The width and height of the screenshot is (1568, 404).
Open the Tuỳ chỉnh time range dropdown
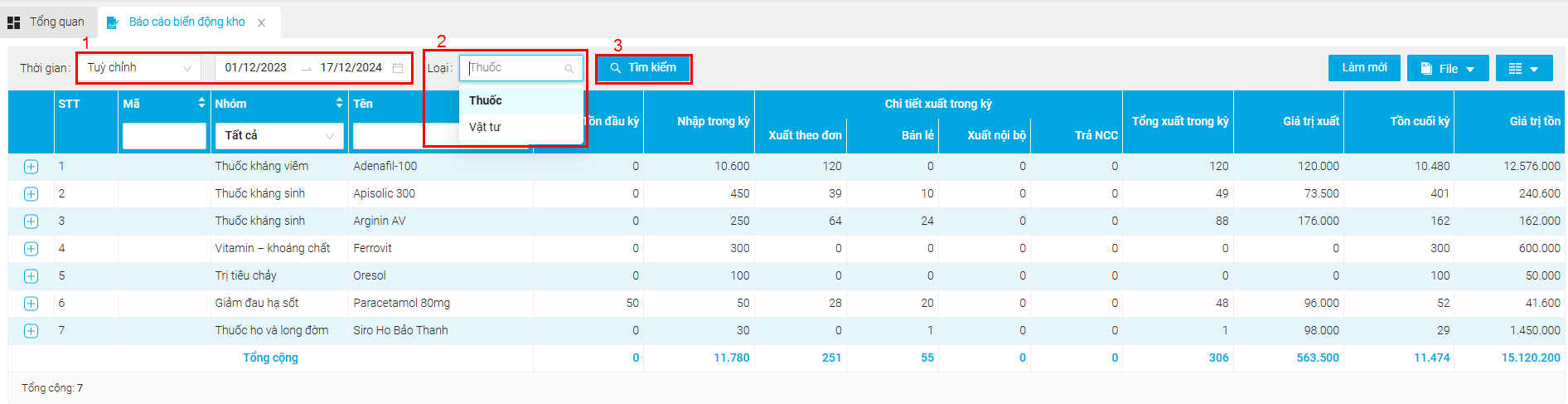139,67
